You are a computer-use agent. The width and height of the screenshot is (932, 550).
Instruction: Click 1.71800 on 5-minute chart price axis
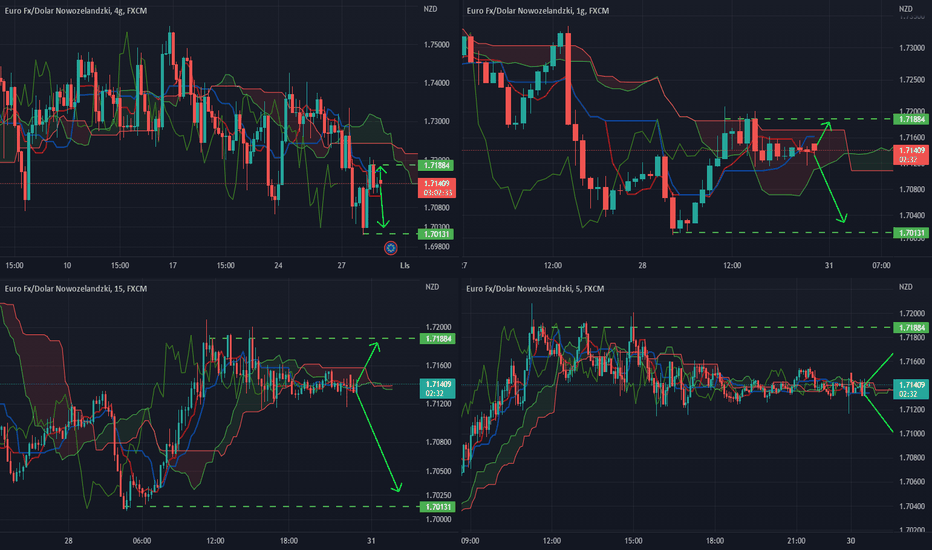click(x=912, y=338)
